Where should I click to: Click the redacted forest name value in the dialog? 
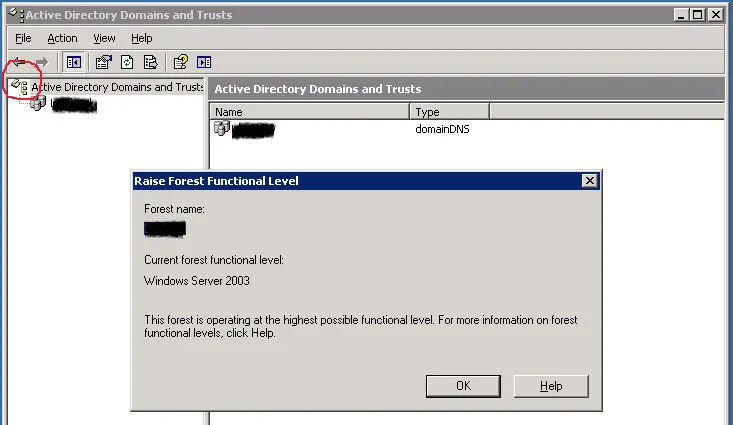click(165, 229)
